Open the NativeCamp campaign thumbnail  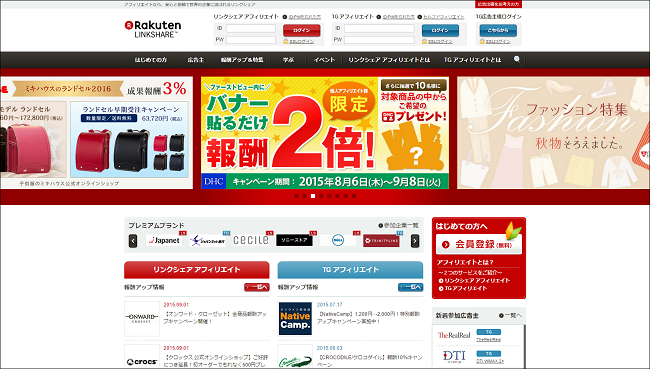[295, 318]
